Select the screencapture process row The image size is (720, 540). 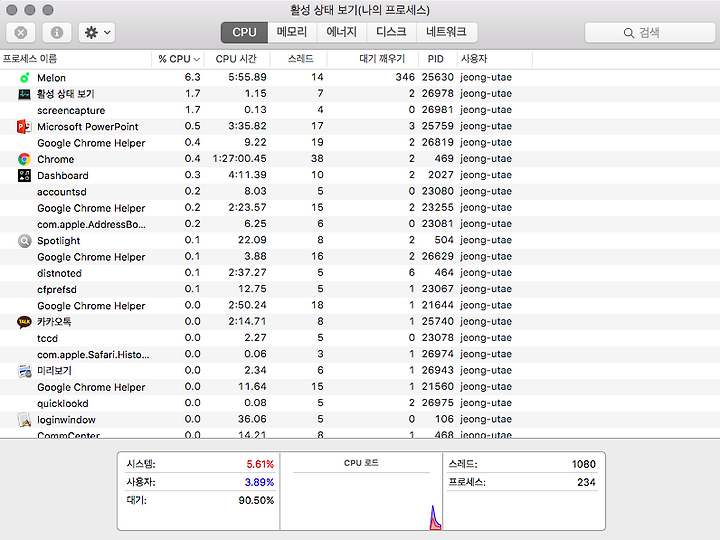point(360,110)
